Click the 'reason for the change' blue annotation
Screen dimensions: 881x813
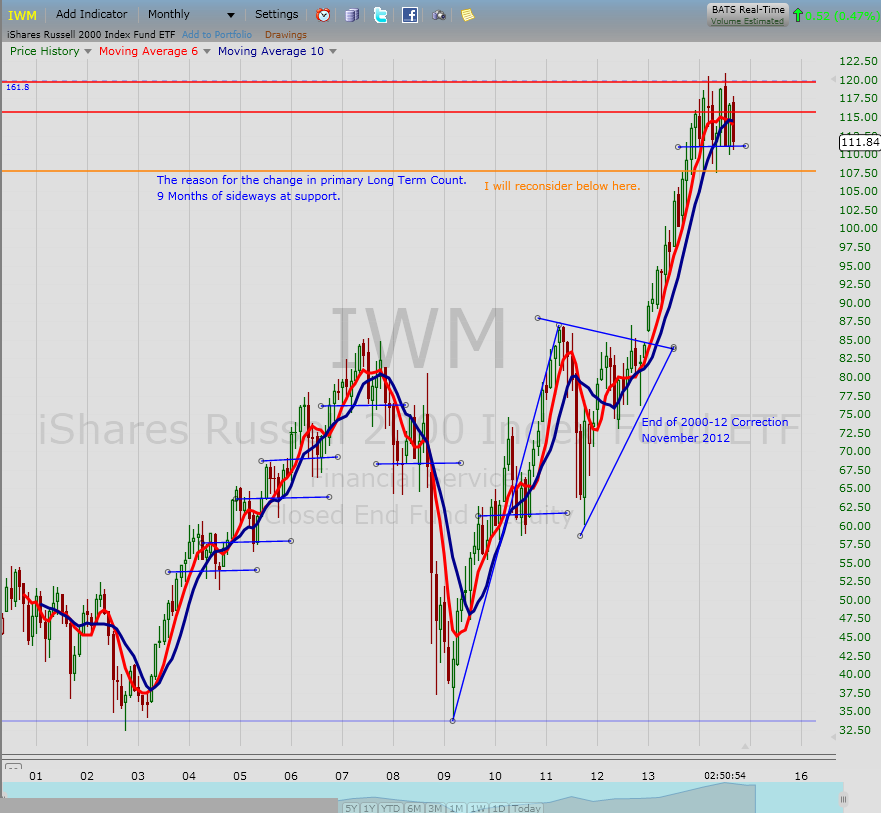(x=311, y=180)
